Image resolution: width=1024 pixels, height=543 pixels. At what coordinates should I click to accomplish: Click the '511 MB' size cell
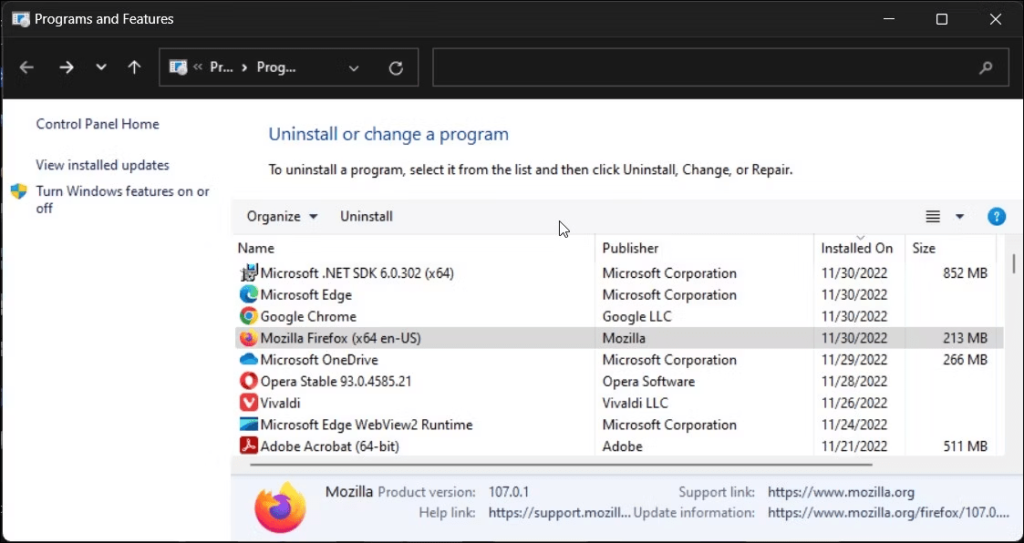coord(965,446)
